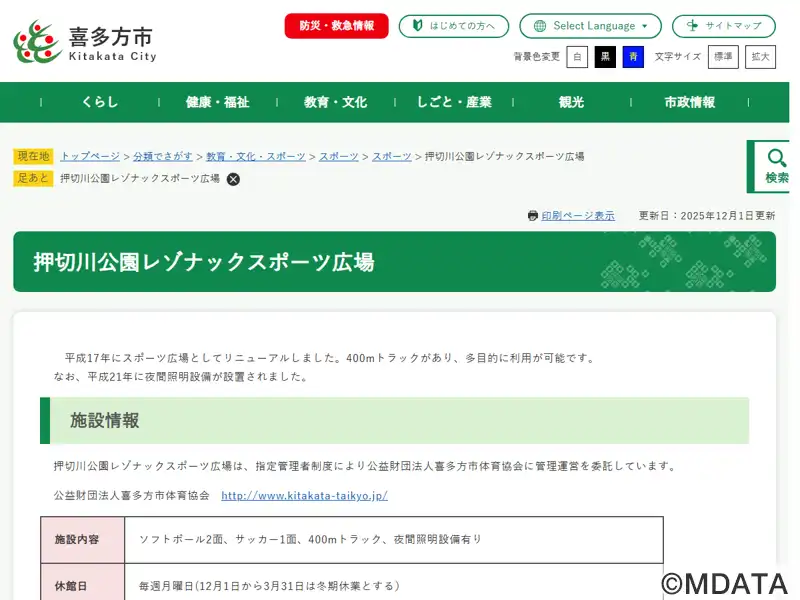The width and height of the screenshot is (800, 600).
Task: Open the 教育・文化 menu
Action: pos(336,102)
